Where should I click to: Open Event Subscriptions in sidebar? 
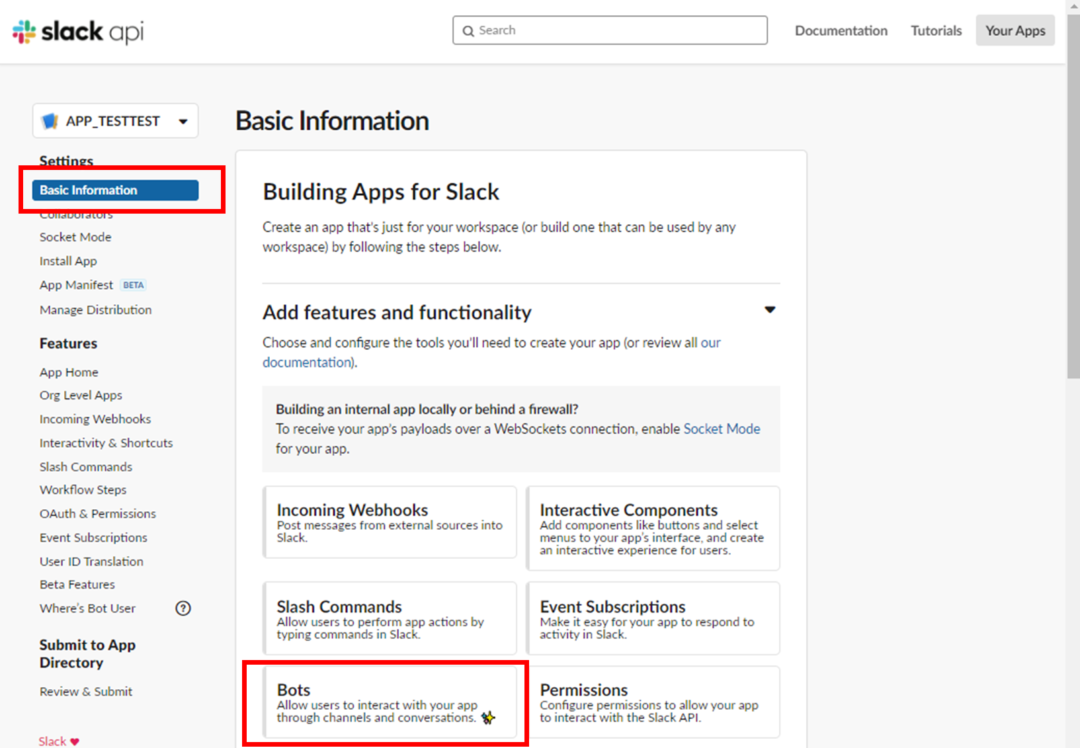point(93,537)
